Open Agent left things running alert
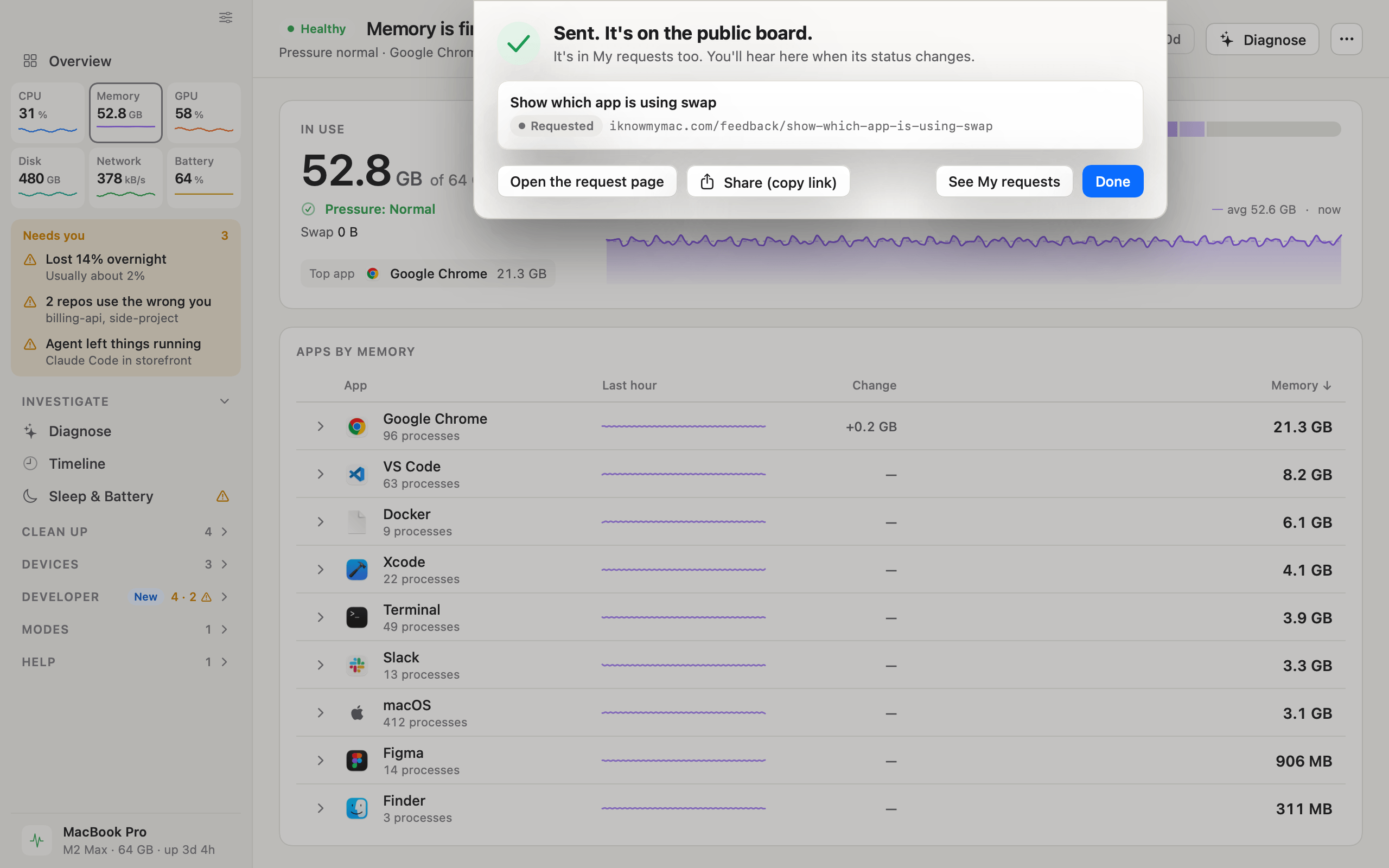 (126, 352)
